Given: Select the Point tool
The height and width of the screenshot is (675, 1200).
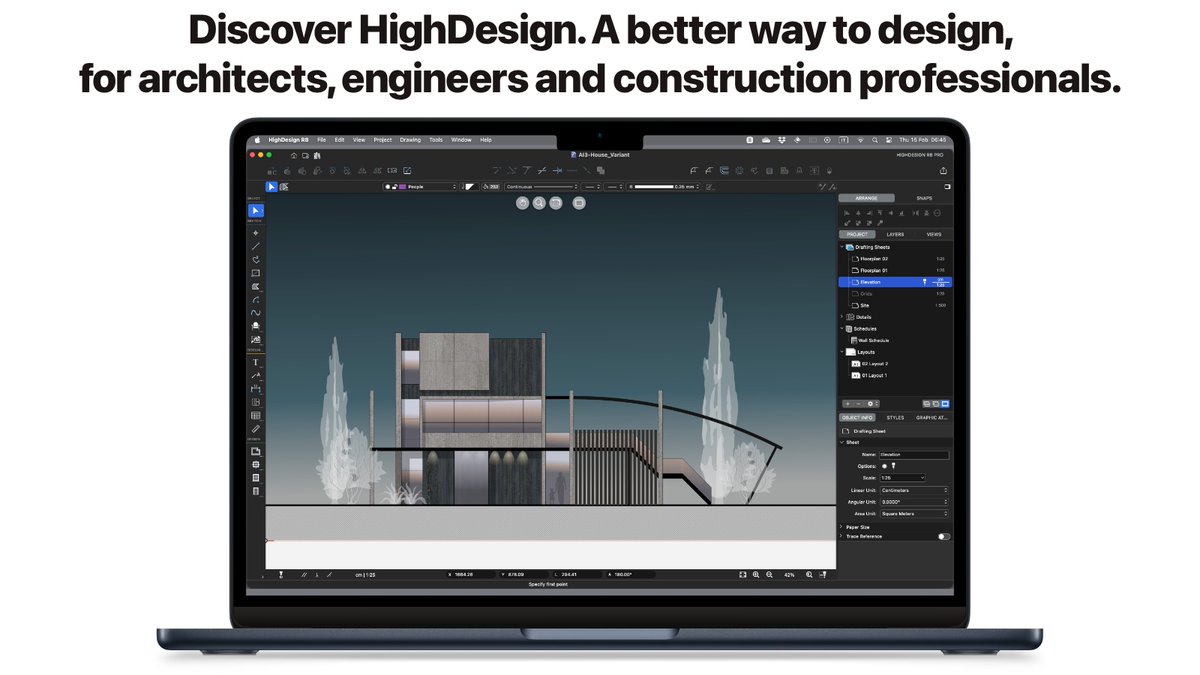Looking at the screenshot, I should coord(256,233).
